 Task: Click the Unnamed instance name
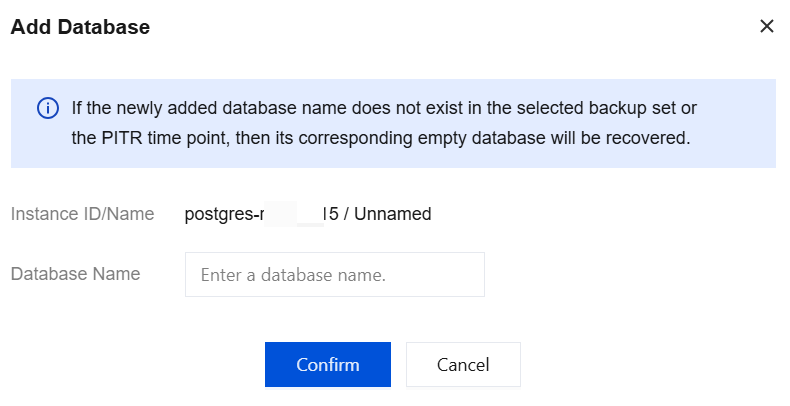pyautogui.click(x=395, y=214)
